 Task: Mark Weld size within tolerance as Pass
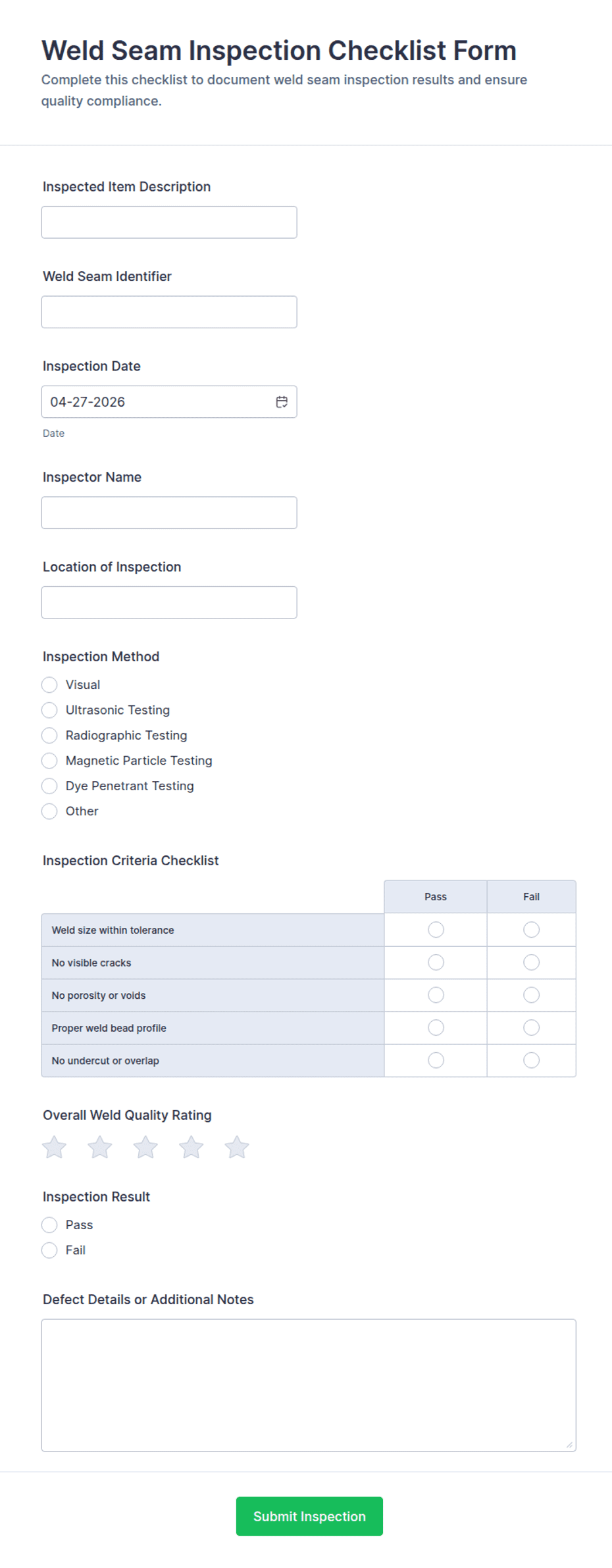click(435, 930)
